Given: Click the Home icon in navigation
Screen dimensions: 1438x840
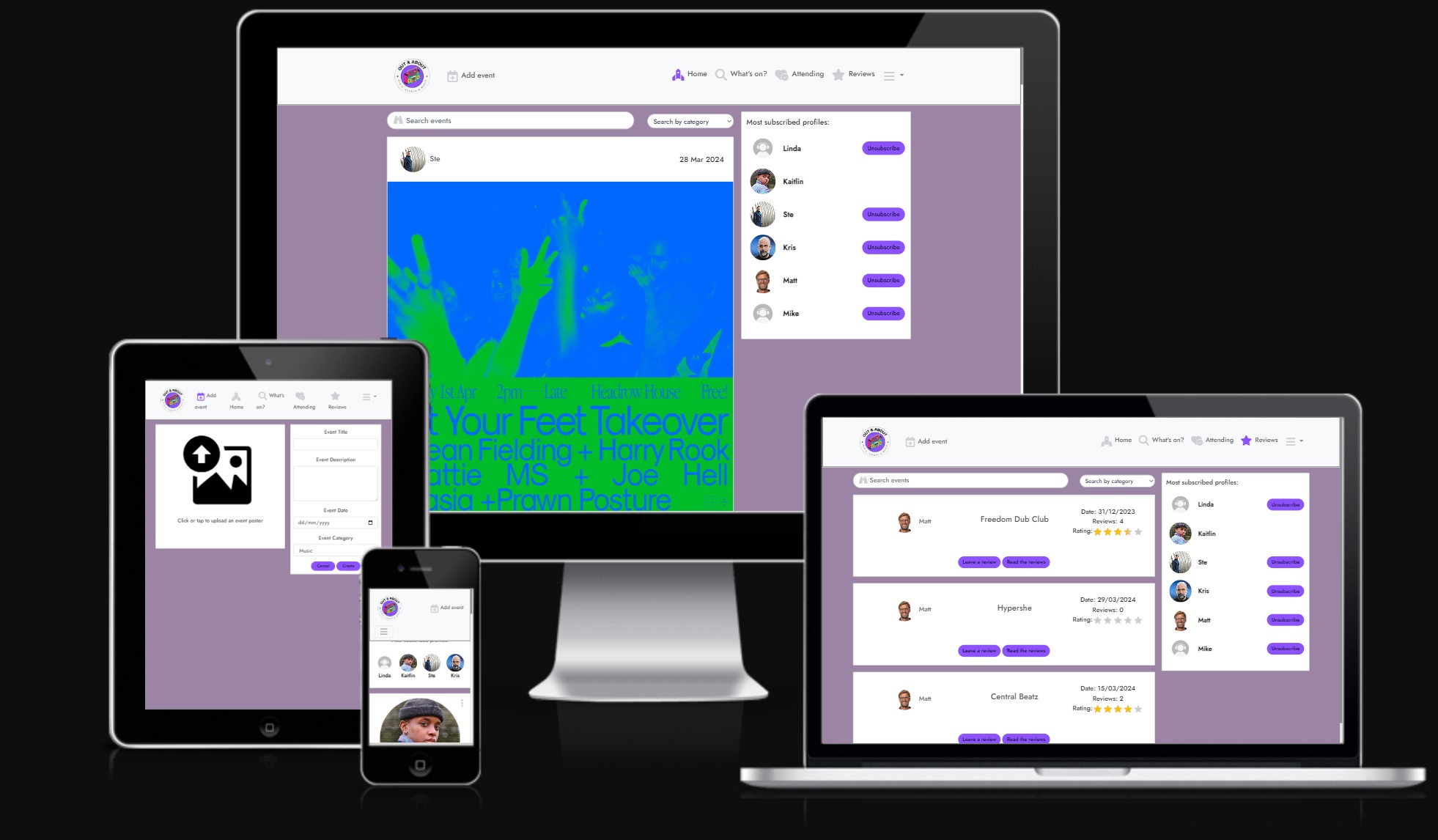Looking at the screenshot, I should coord(678,74).
